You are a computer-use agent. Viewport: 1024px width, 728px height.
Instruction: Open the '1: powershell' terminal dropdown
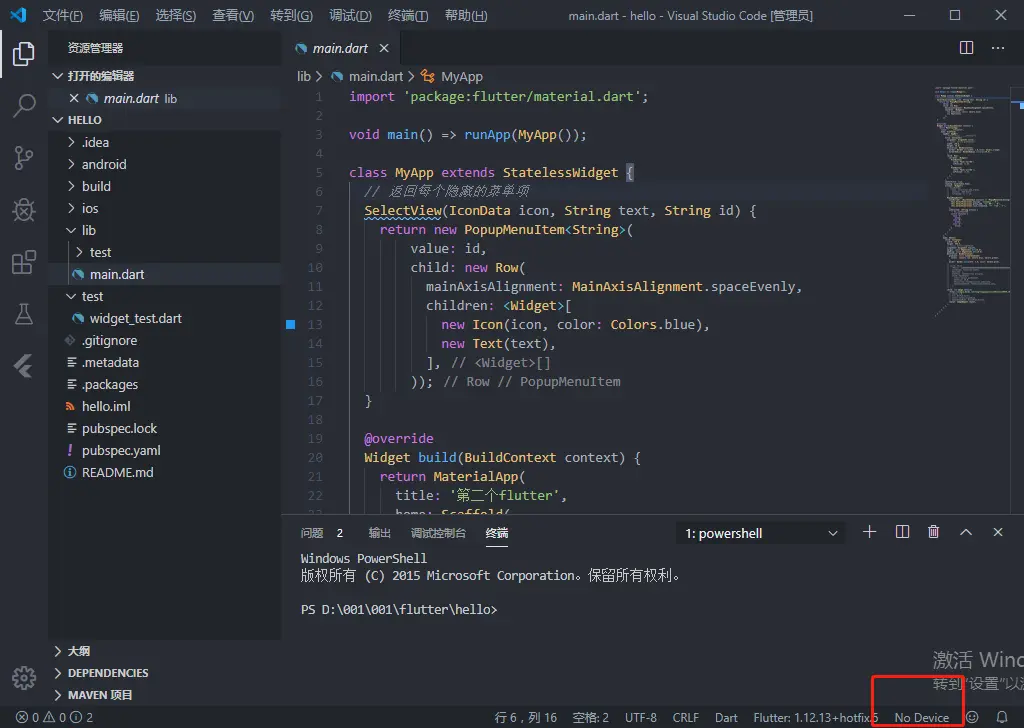(759, 532)
